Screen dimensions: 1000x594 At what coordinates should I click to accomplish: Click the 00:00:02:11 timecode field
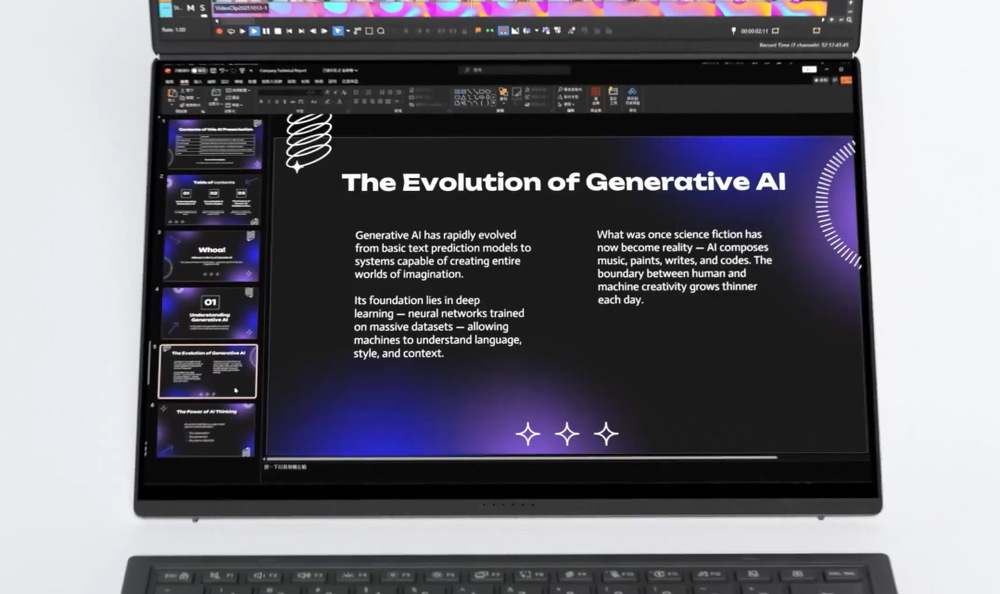[754, 31]
